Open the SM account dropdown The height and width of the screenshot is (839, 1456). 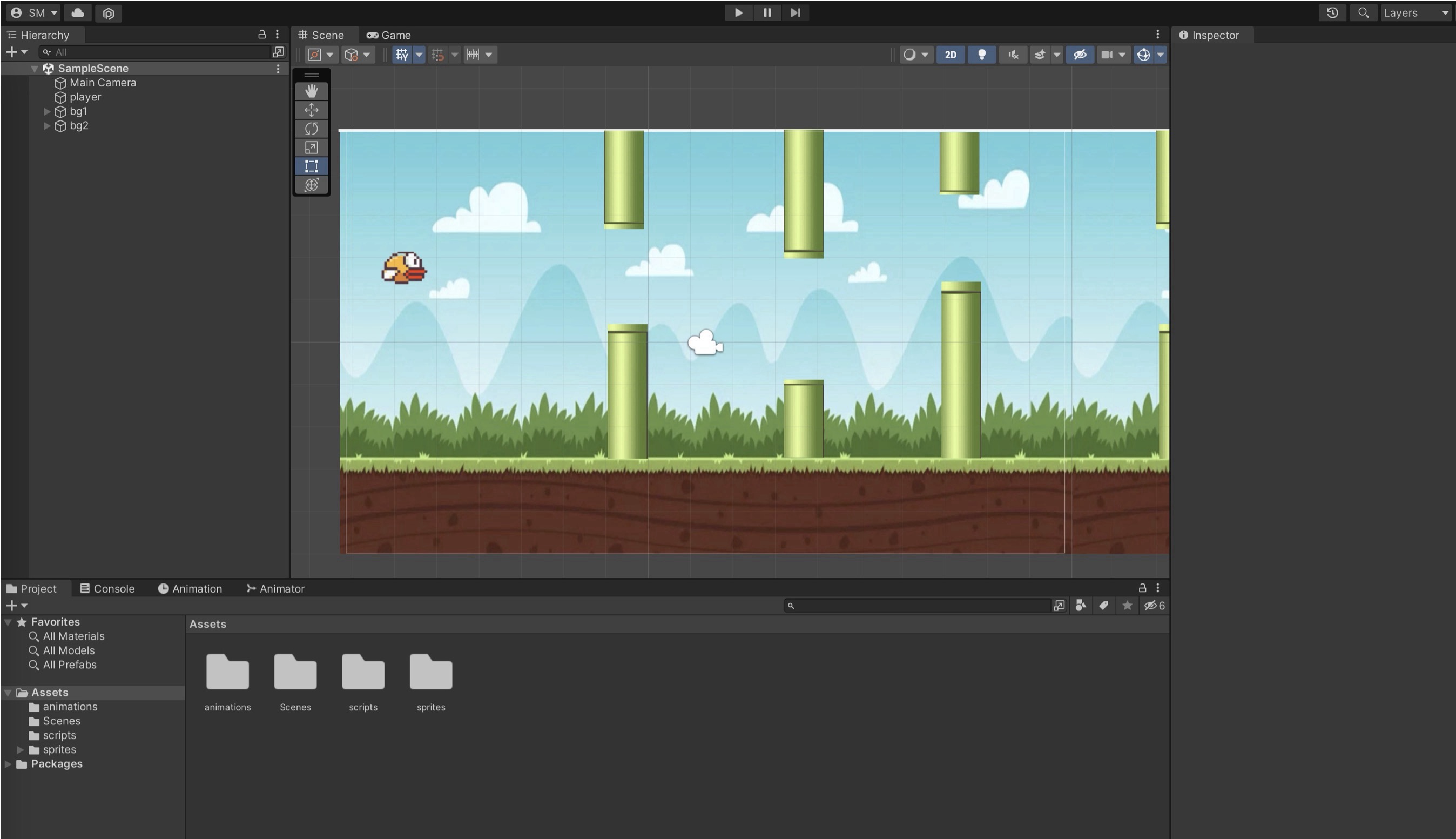(x=35, y=12)
